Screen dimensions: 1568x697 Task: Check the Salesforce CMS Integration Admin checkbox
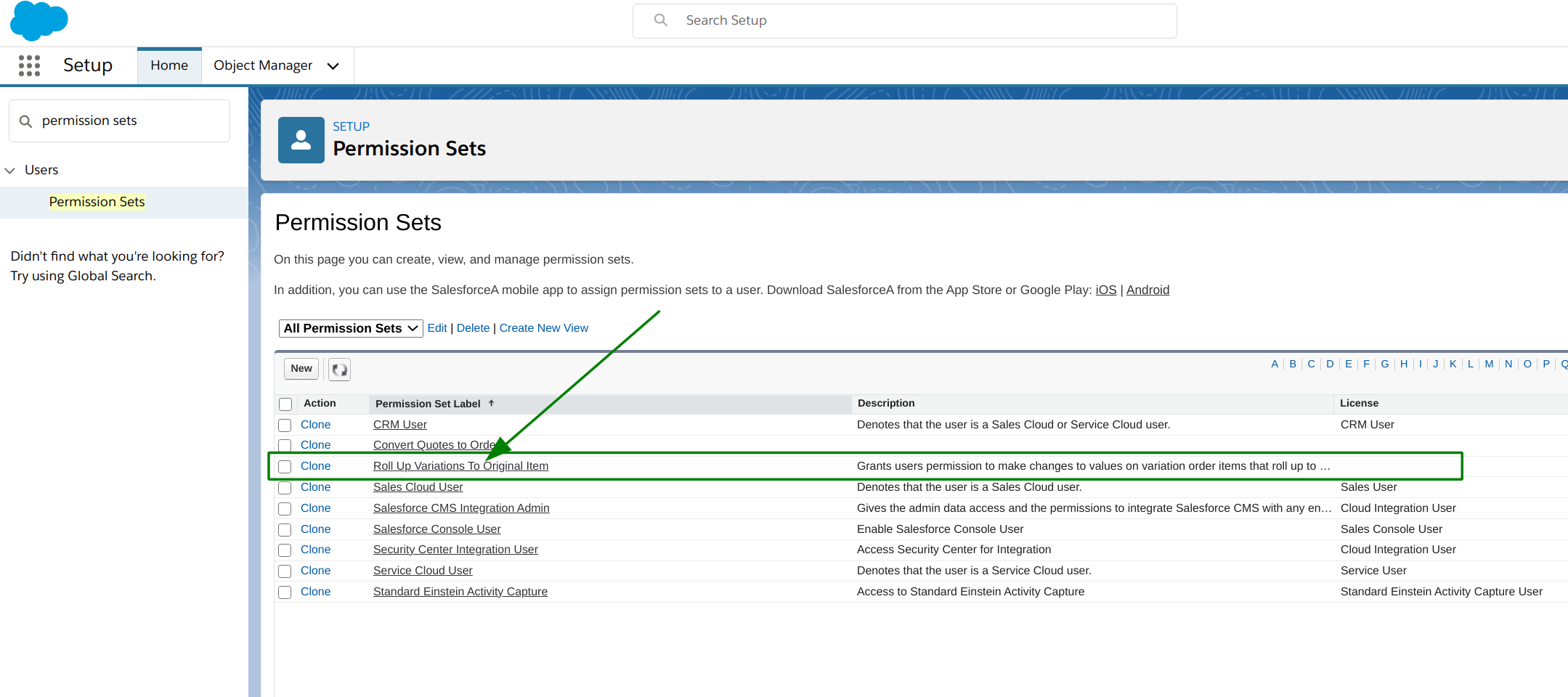coord(285,509)
